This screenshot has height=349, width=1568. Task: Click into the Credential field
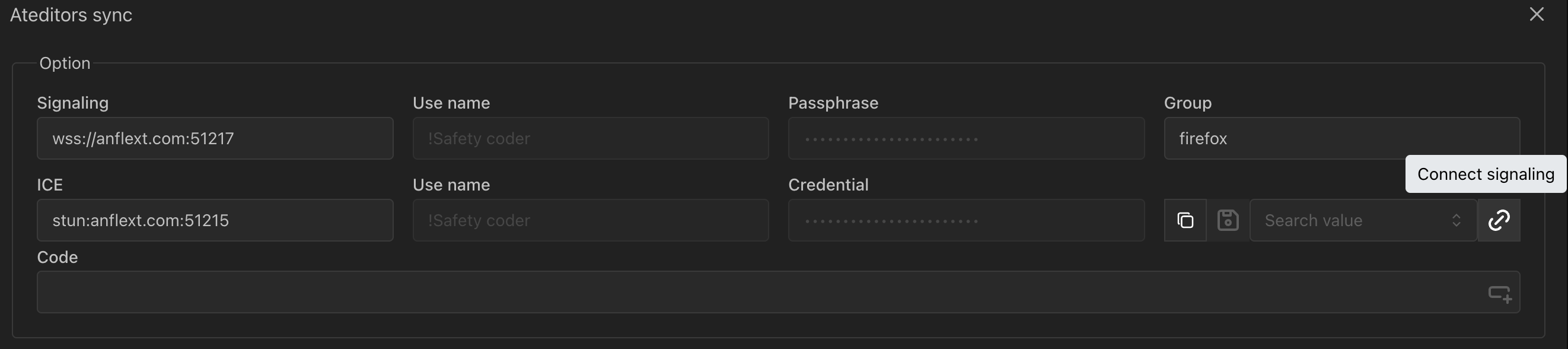965,220
